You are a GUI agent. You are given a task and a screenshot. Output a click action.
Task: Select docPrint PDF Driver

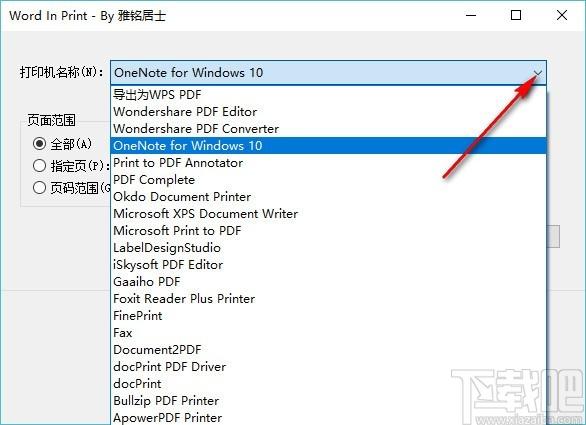pos(329,367)
